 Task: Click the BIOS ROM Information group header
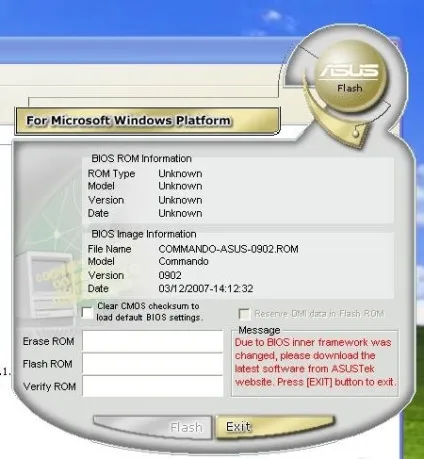coord(142,159)
